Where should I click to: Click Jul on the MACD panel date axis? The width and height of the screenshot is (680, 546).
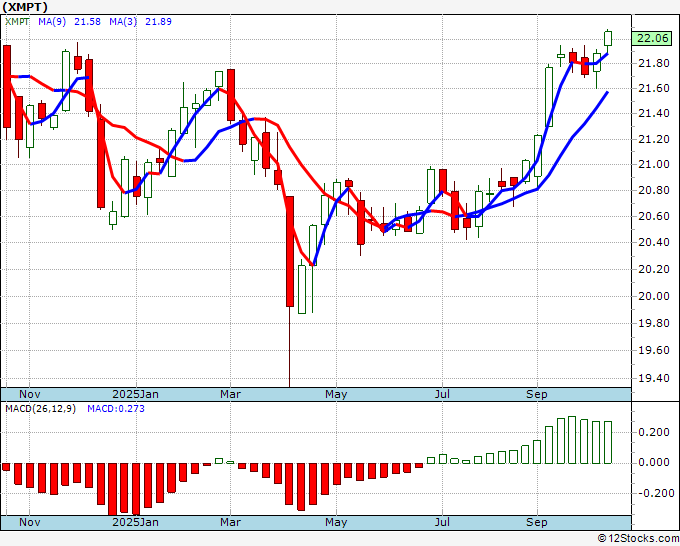coord(442,522)
